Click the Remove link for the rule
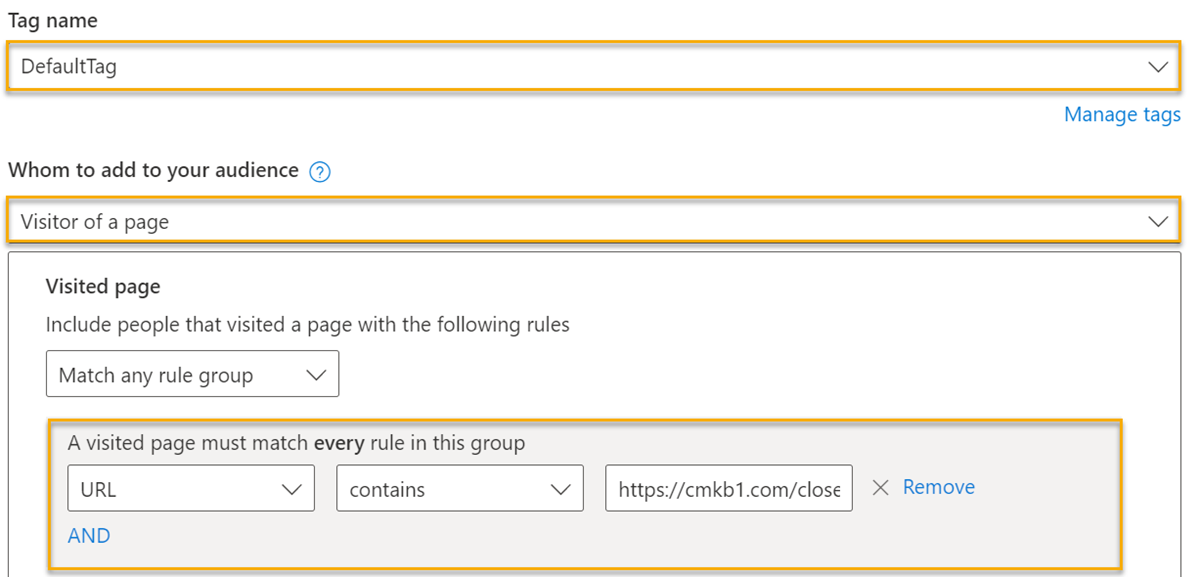This screenshot has width=1199, height=577. (x=938, y=487)
